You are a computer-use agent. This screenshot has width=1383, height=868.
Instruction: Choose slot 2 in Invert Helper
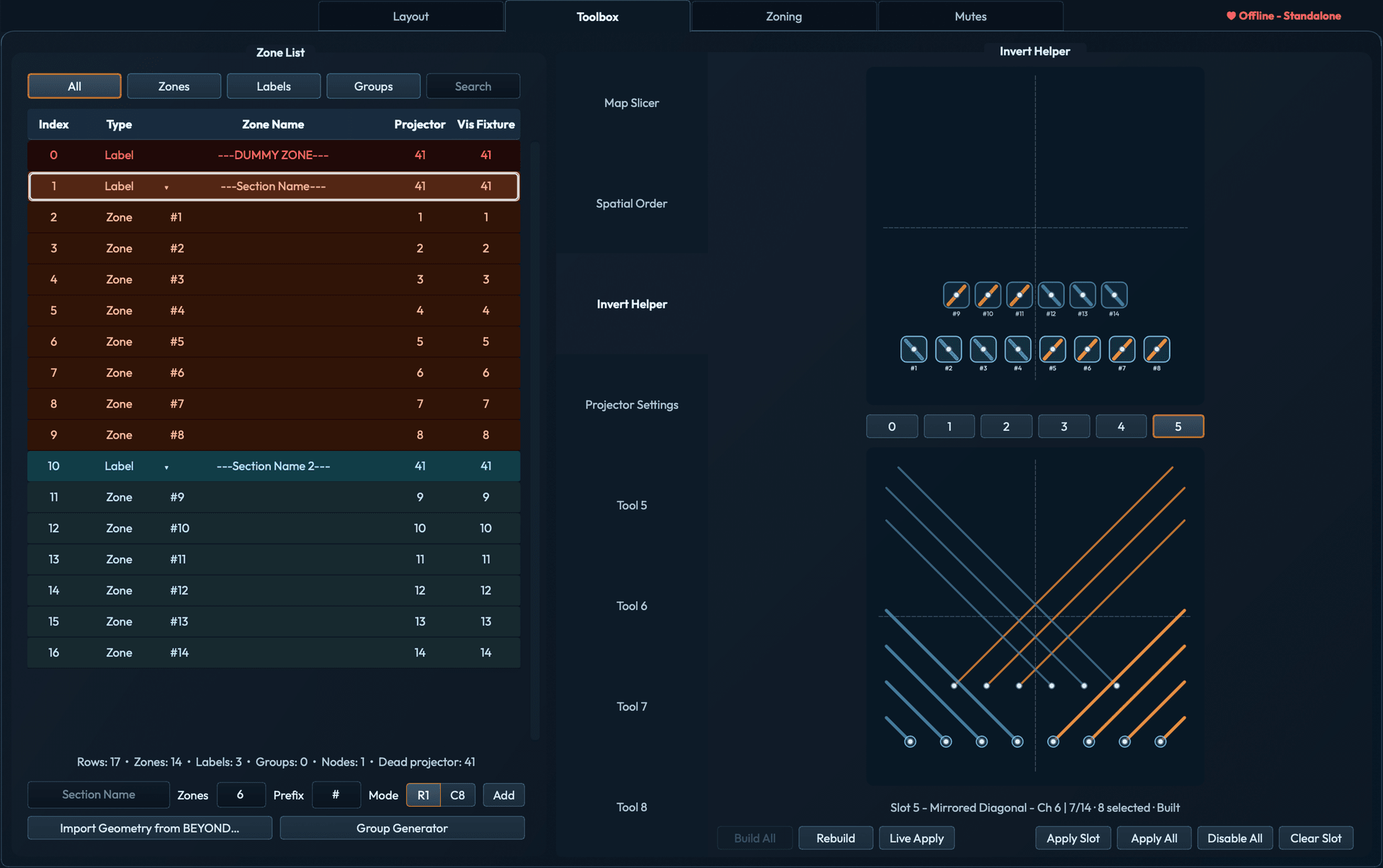click(1006, 426)
